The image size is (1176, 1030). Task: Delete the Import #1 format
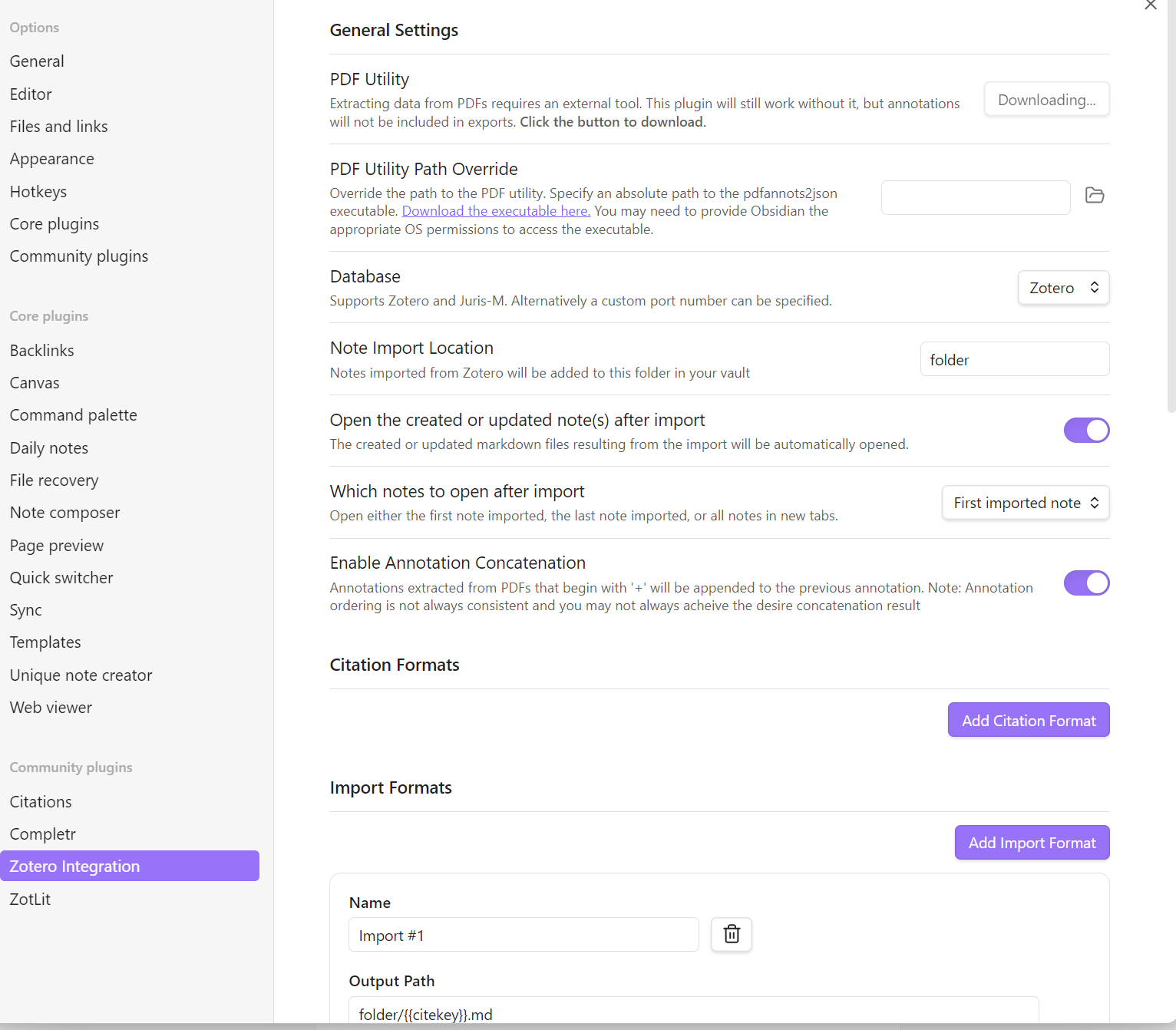(x=731, y=935)
